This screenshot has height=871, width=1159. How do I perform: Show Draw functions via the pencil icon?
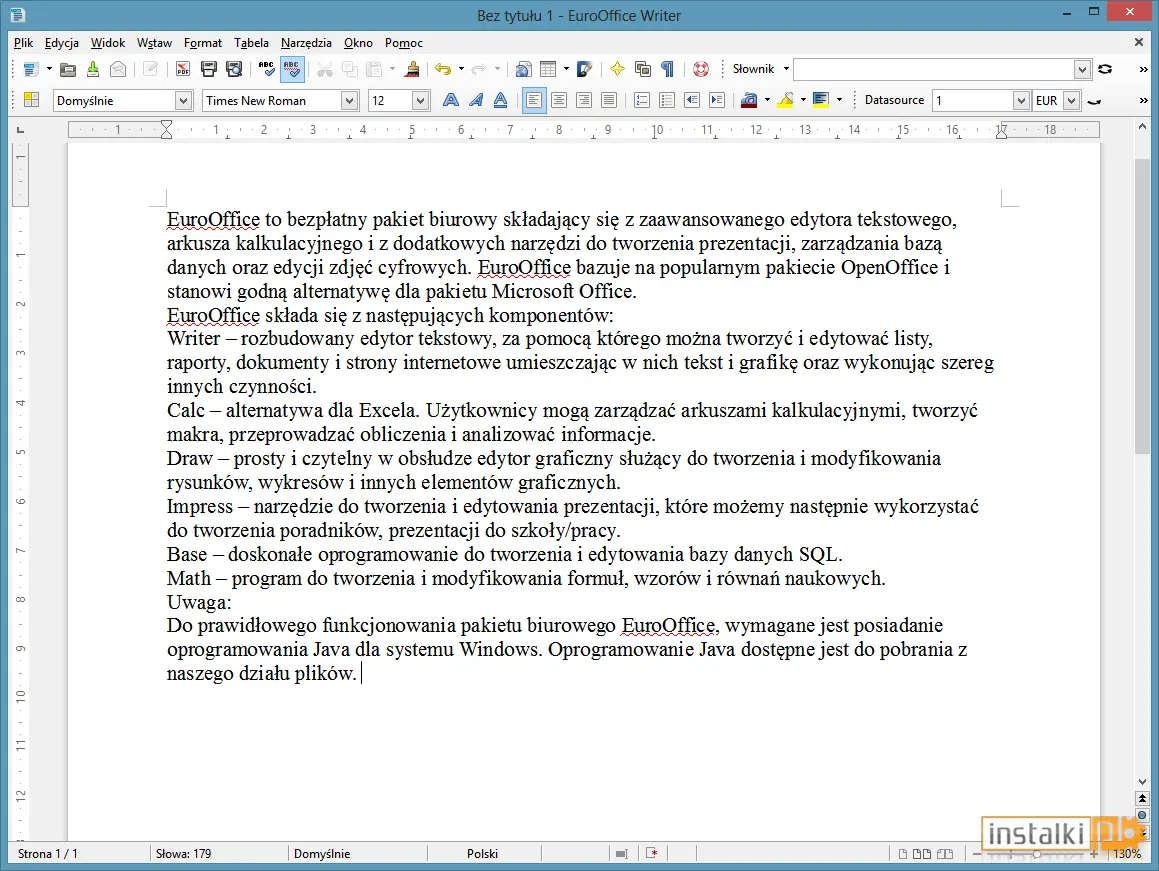pyautogui.click(x=584, y=69)
